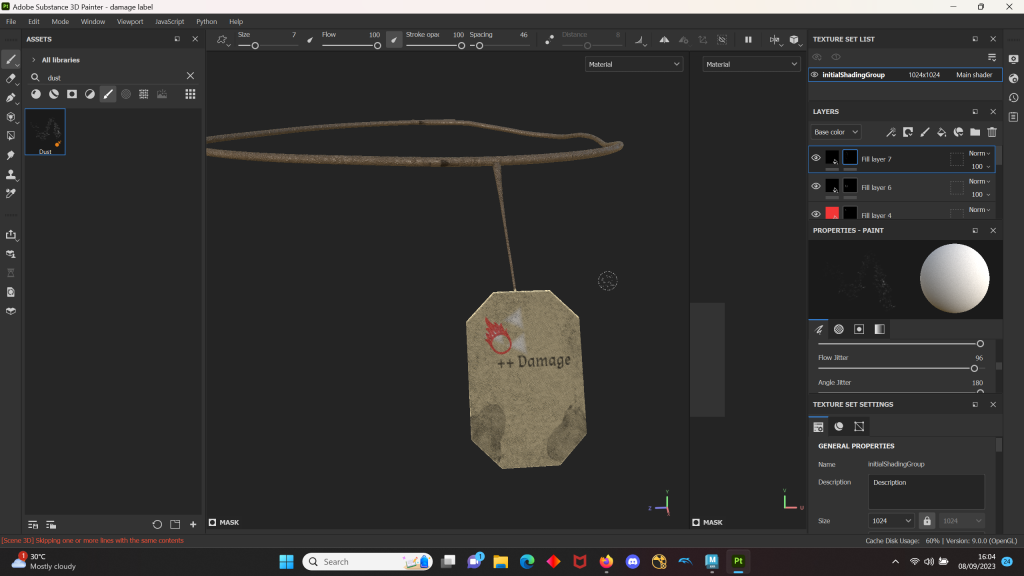Viewport: 1024px width, 576px height.
Task: Open the Python menu
Action: [x=206, y=22]
